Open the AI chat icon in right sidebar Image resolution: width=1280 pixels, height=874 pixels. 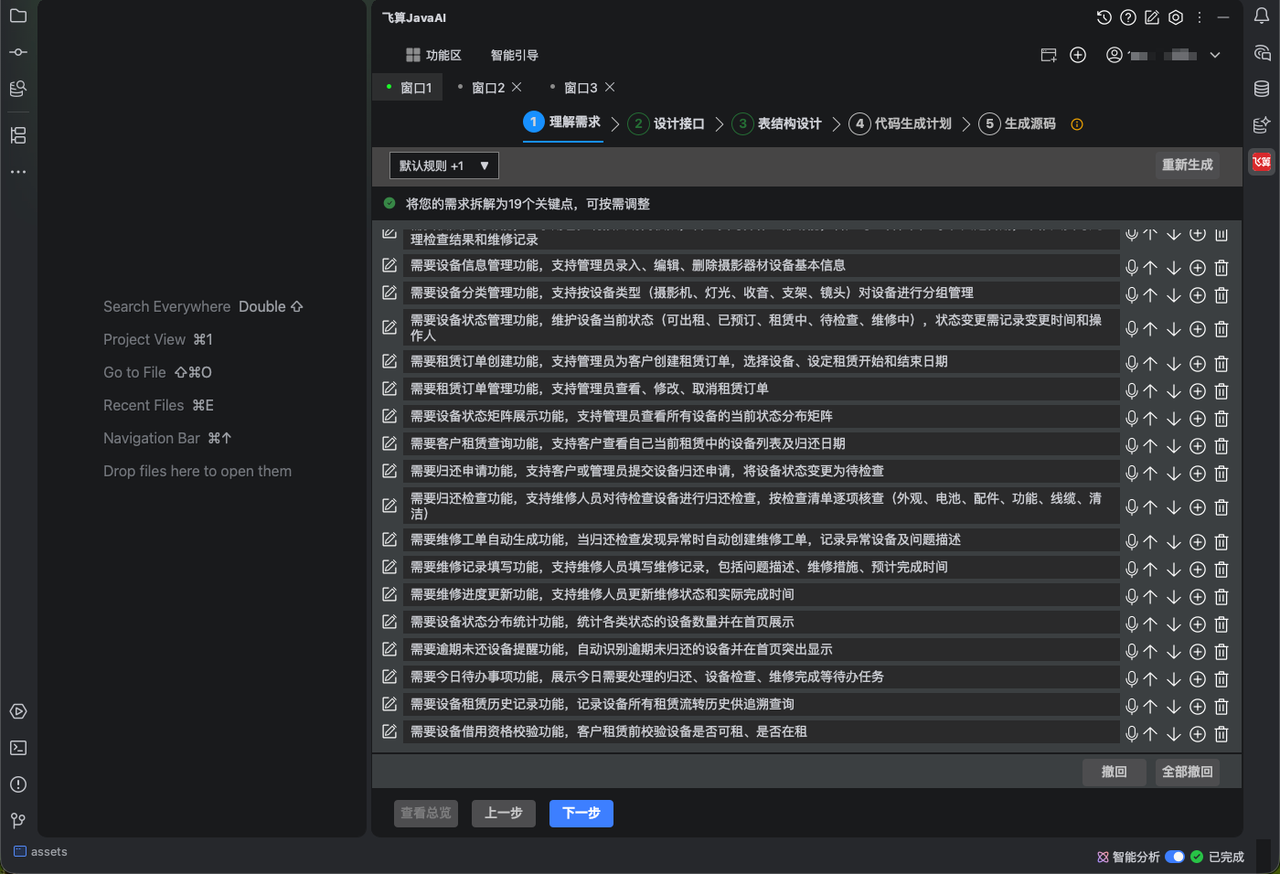click(1262, 53)
